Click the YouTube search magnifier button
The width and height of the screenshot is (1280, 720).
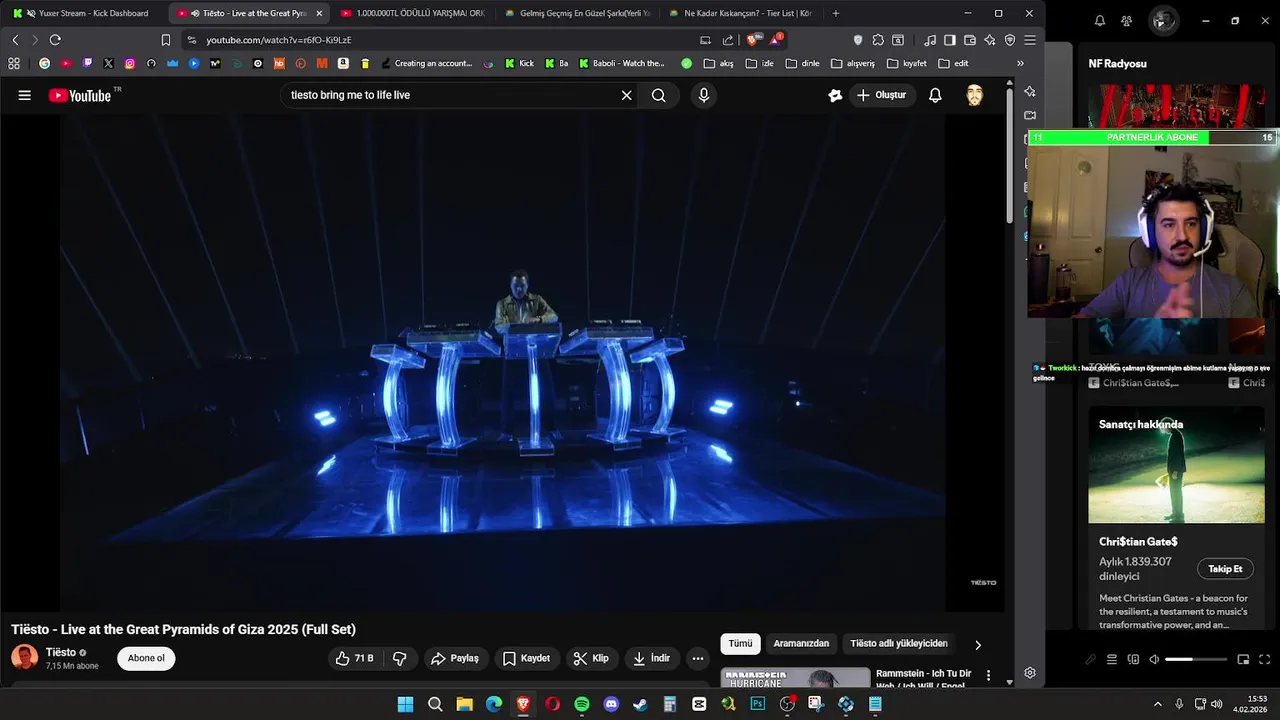(658, 95)
